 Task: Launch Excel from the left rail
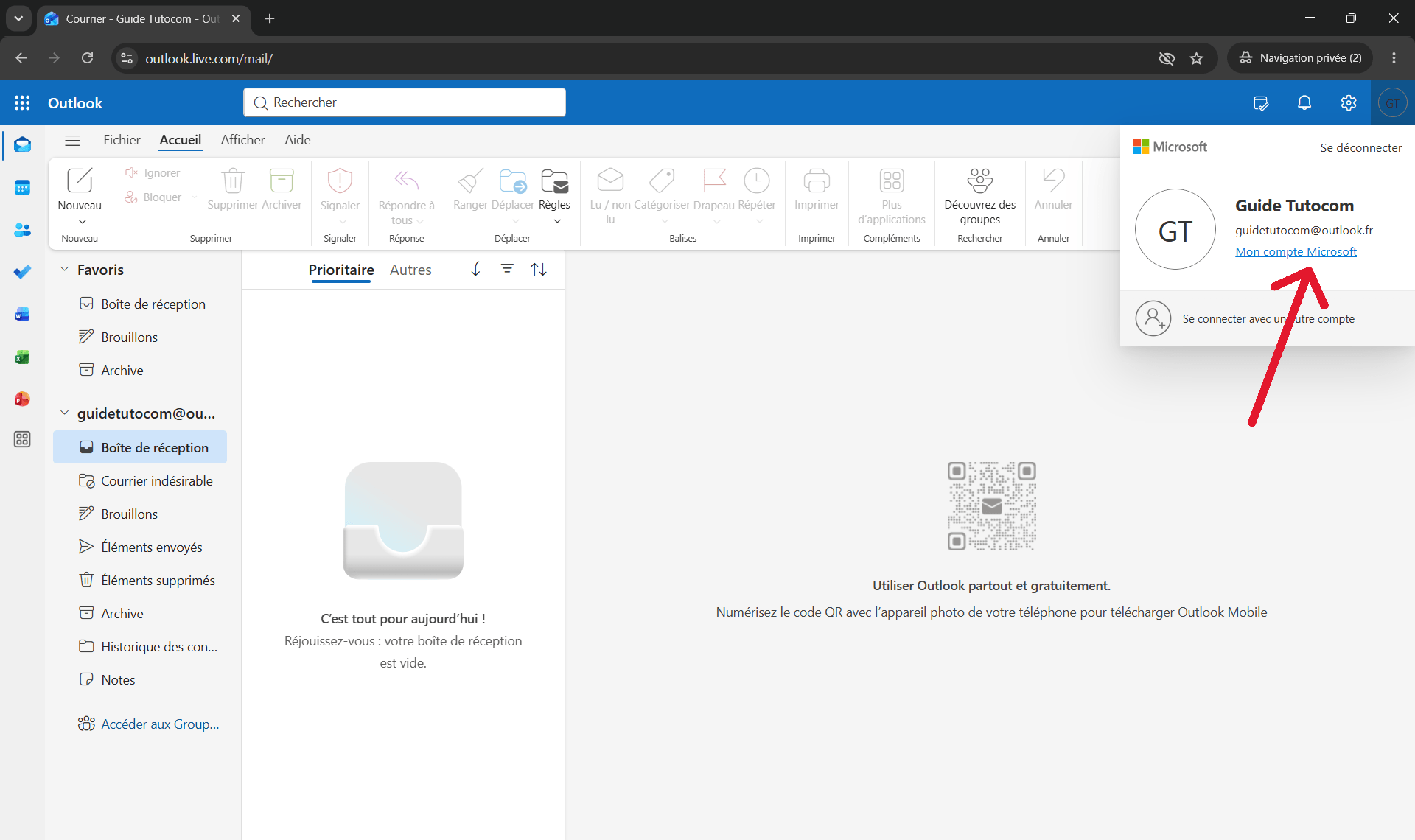(22, 357)
